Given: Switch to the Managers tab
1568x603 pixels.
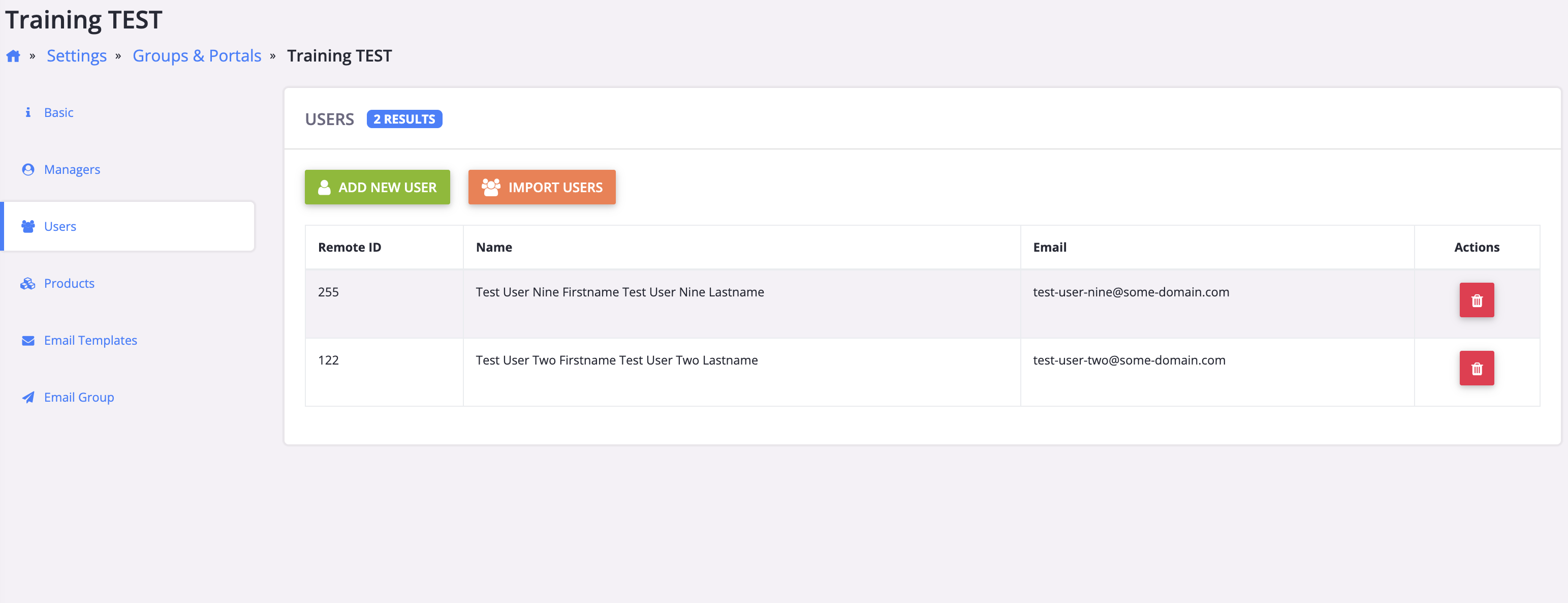Looking at the screenshot, I should pyautogui.click(x=72, y=169).
